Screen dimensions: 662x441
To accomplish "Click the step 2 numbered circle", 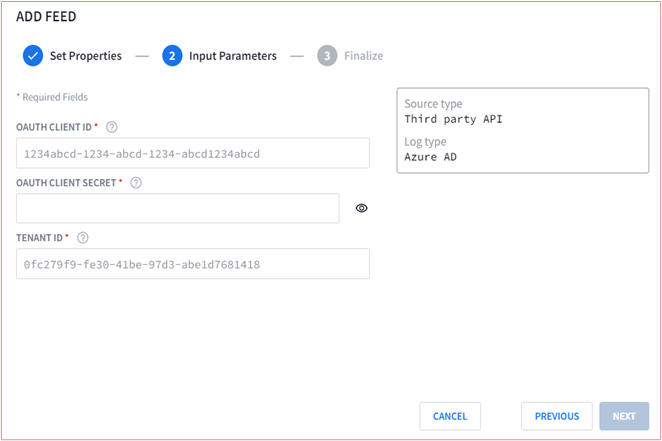I will (x=172, y=56).
